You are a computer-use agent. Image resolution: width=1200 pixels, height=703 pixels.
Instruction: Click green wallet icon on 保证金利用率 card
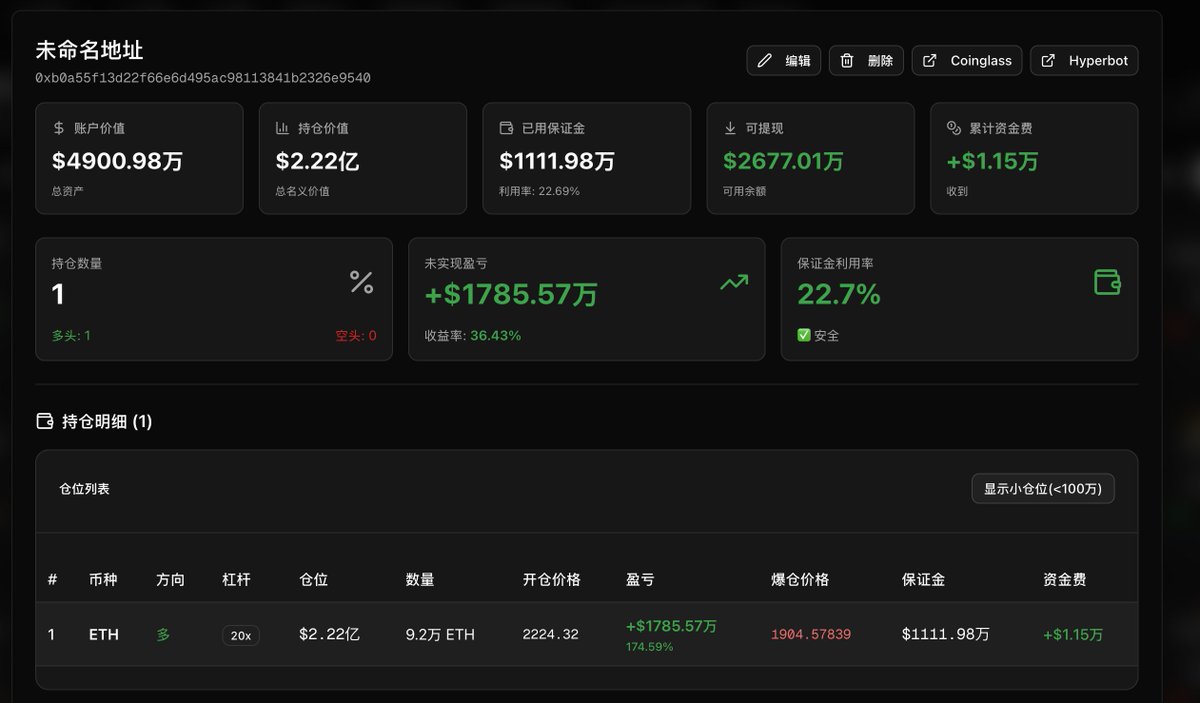[1107, 282]
